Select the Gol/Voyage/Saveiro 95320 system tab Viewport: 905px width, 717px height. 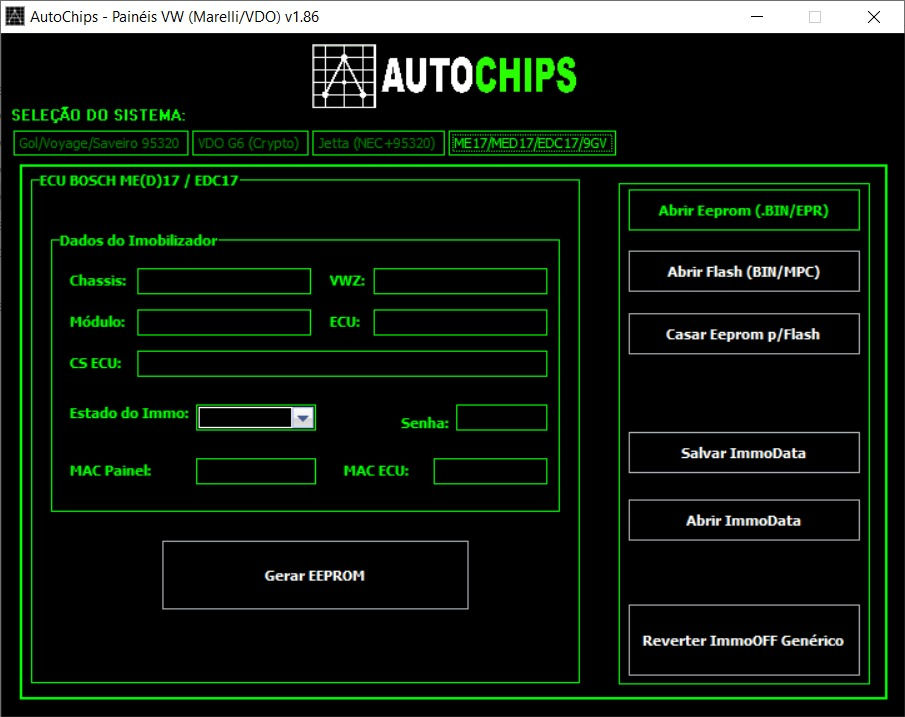[100, 143]
